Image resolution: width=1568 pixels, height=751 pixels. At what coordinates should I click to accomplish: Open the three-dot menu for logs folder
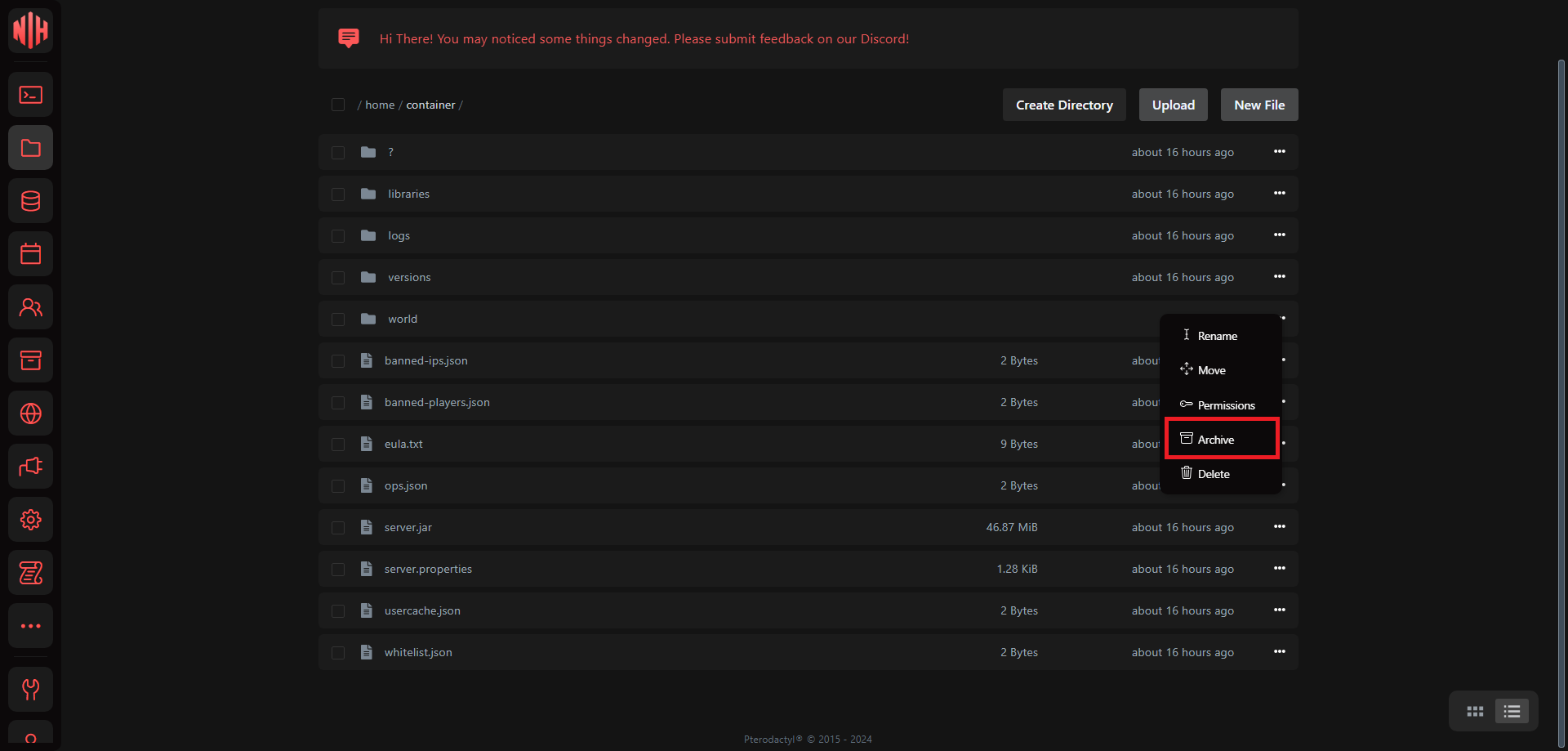click(1279, 235)
